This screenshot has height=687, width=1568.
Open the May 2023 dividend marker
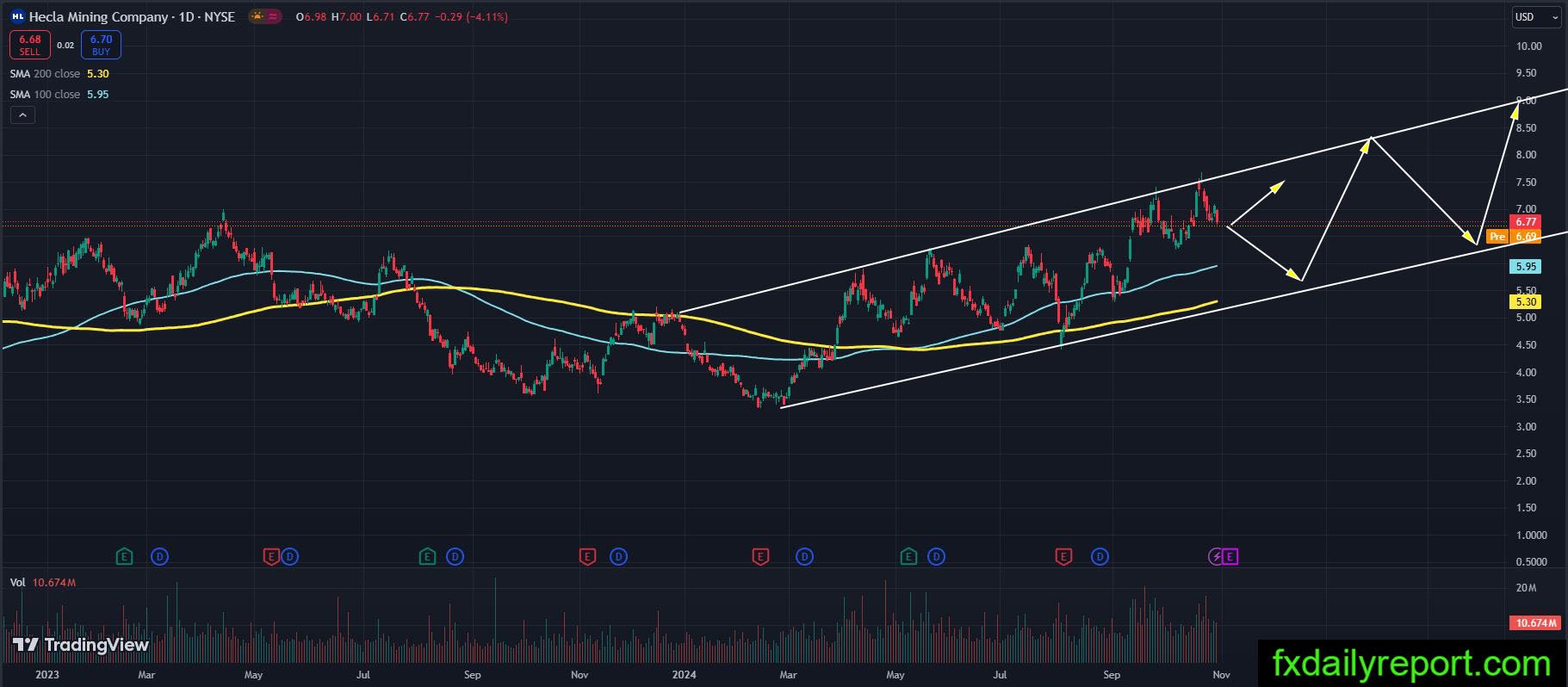[x=289, y=557]
